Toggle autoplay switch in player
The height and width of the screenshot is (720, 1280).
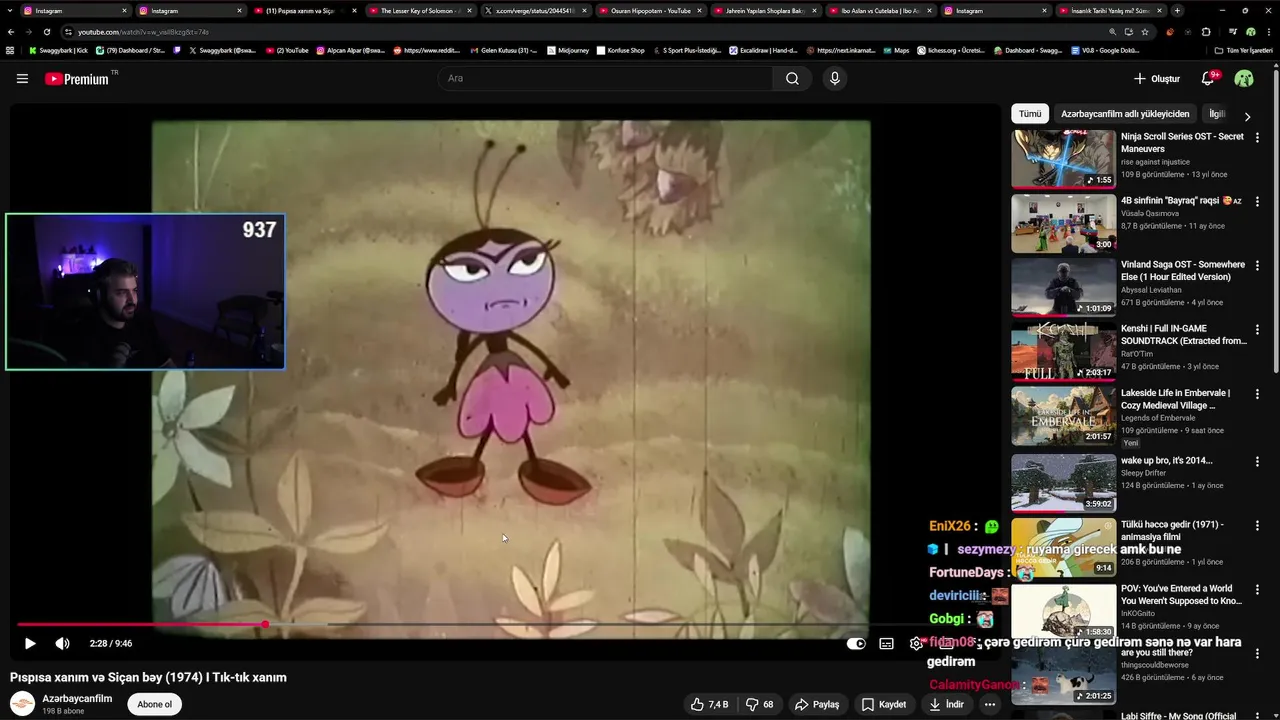tap(856, 643)
